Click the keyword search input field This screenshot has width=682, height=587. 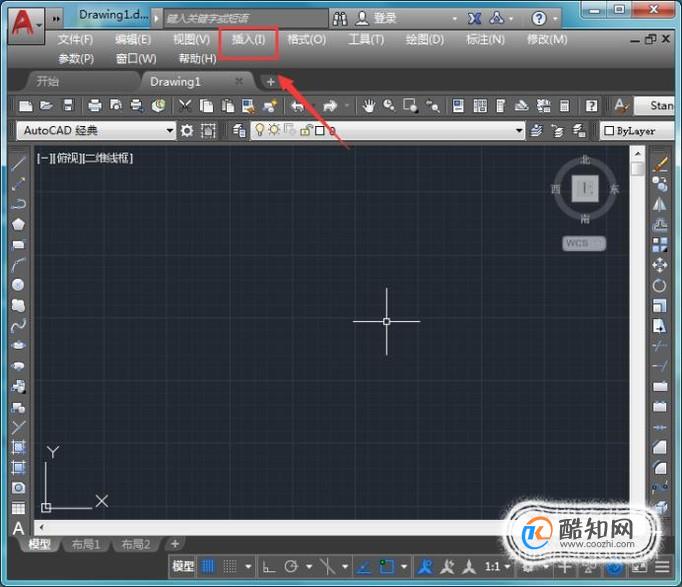246,19
